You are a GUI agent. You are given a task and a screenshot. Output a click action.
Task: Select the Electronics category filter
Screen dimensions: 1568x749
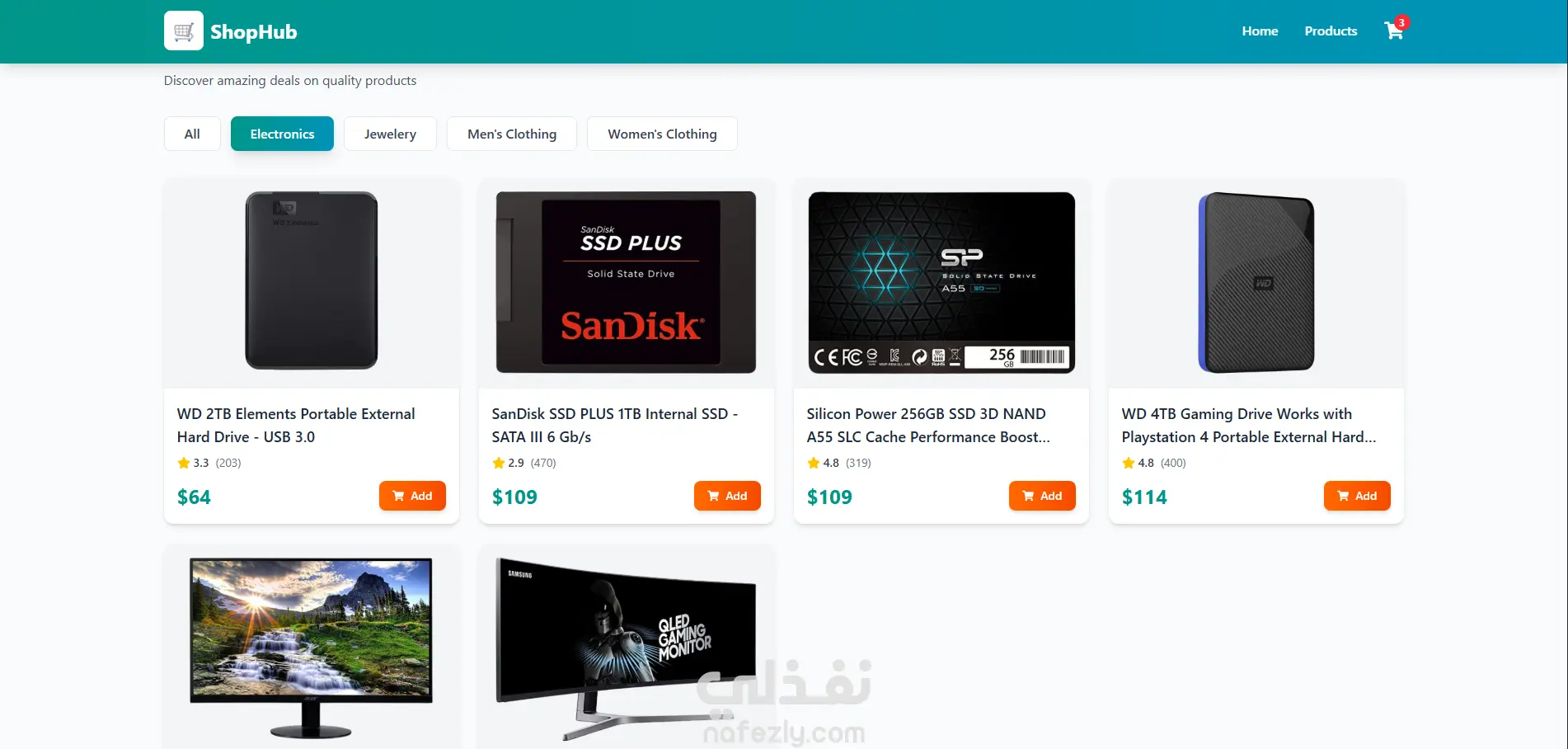click(x=282, y=134)
